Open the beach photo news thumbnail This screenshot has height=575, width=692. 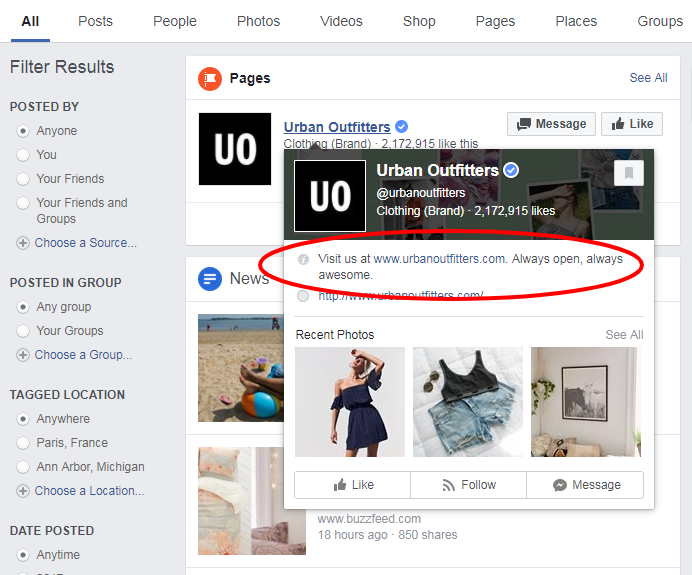[x=241, y=368]
